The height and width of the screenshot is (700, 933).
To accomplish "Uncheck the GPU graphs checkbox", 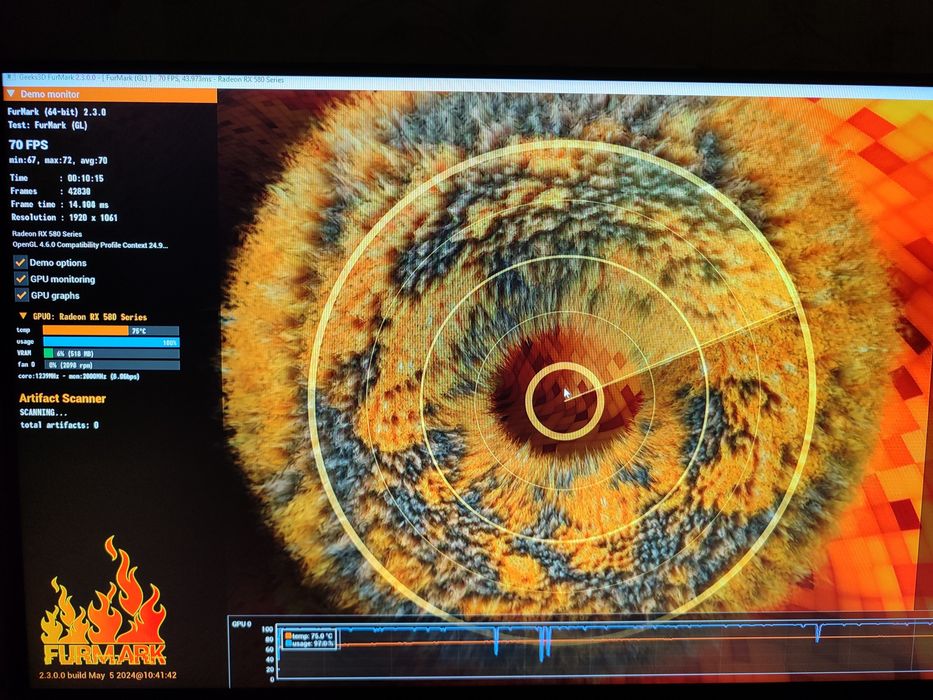I will [x=21, y=295].
